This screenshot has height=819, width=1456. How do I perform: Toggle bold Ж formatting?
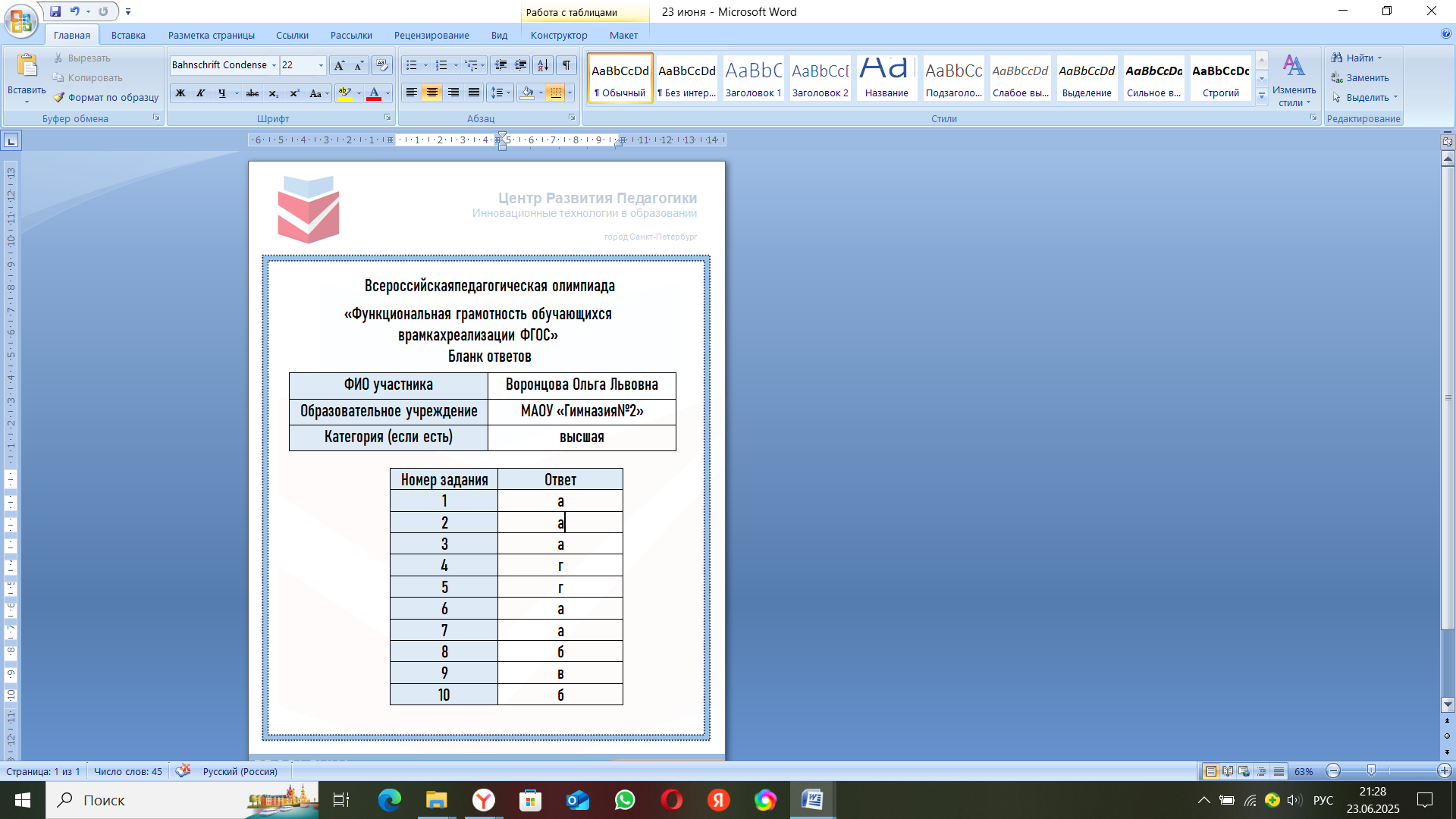tap(180, 93)
